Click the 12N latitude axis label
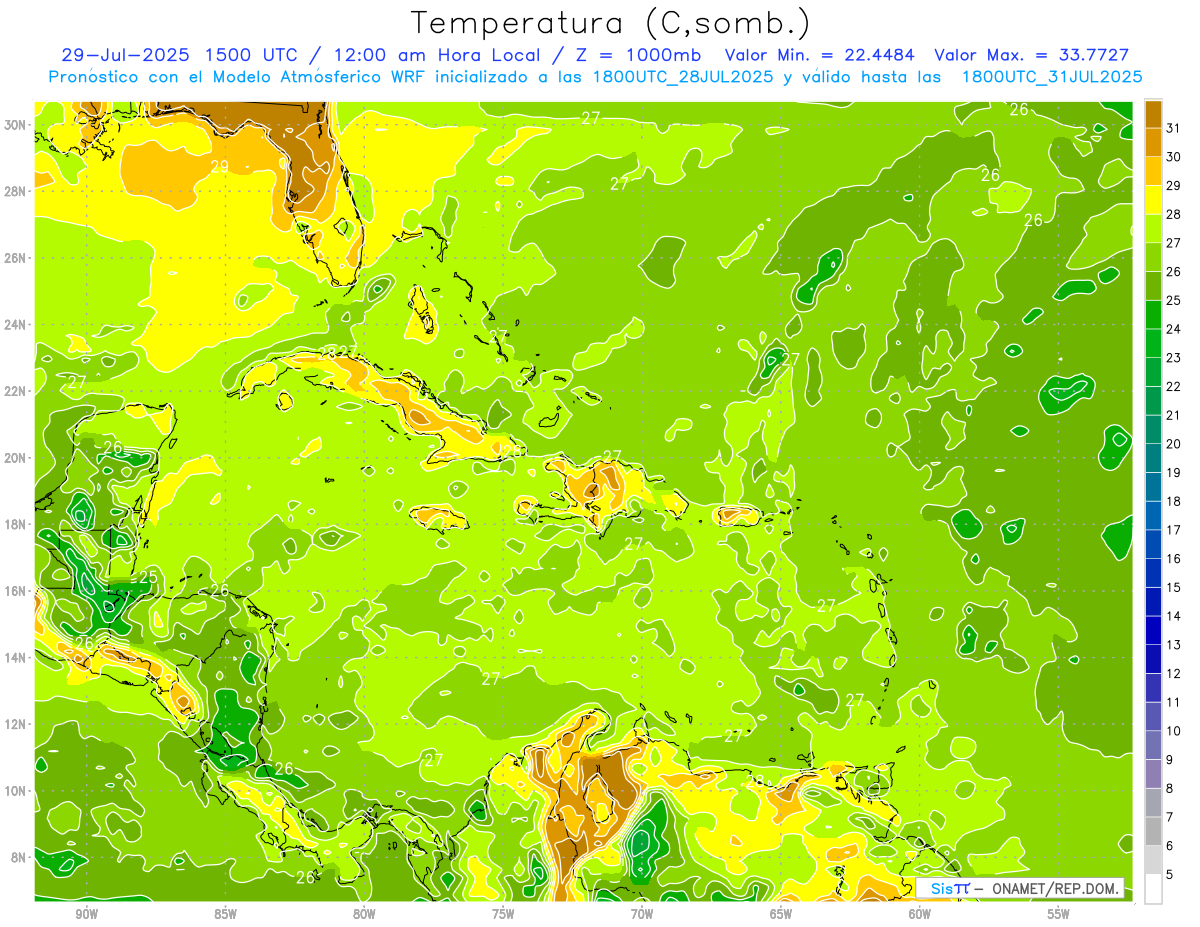1200x927 pixels. coord(16,724)
